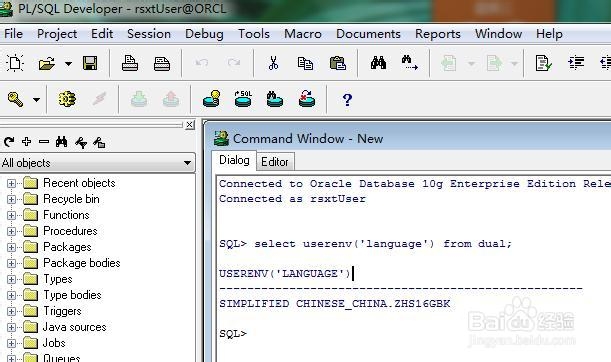Click the Commit green arrow icon

[x=139, y=99]
